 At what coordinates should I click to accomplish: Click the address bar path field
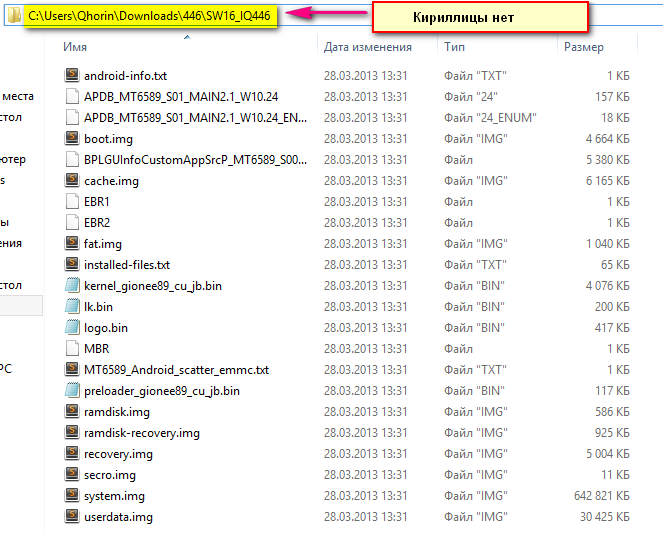(x=152, y=17)
